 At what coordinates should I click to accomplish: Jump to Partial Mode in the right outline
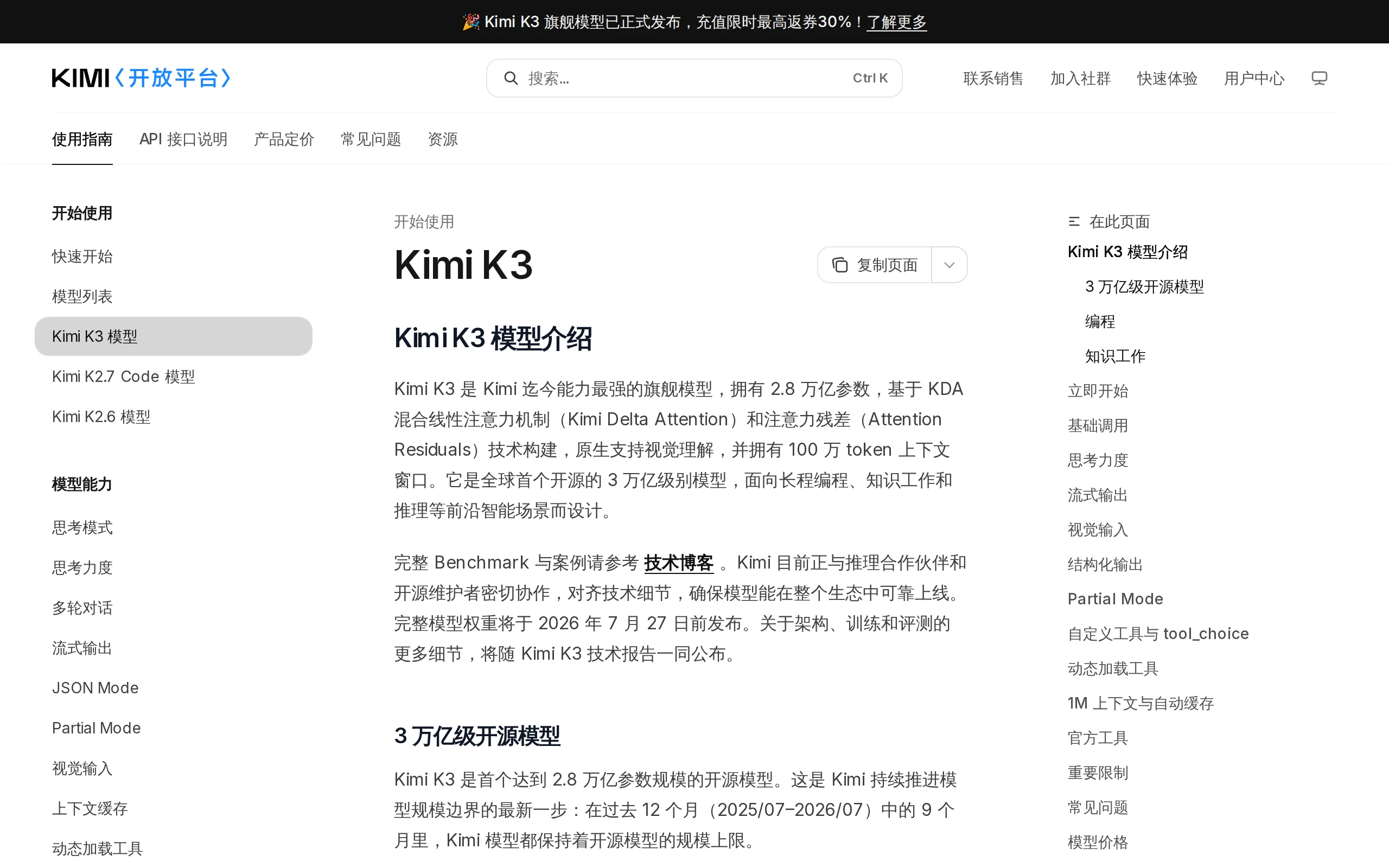(x=1115, y=599)
